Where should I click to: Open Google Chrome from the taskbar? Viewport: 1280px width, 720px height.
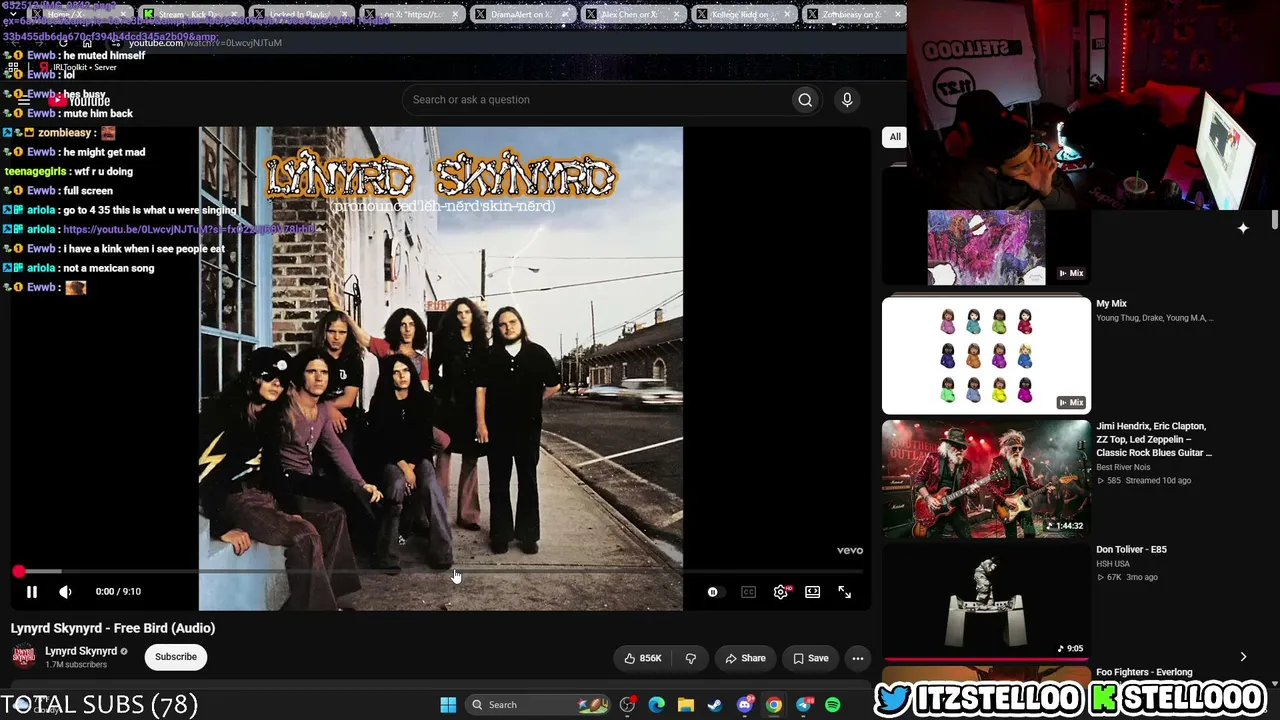click(x=774, y=705)
